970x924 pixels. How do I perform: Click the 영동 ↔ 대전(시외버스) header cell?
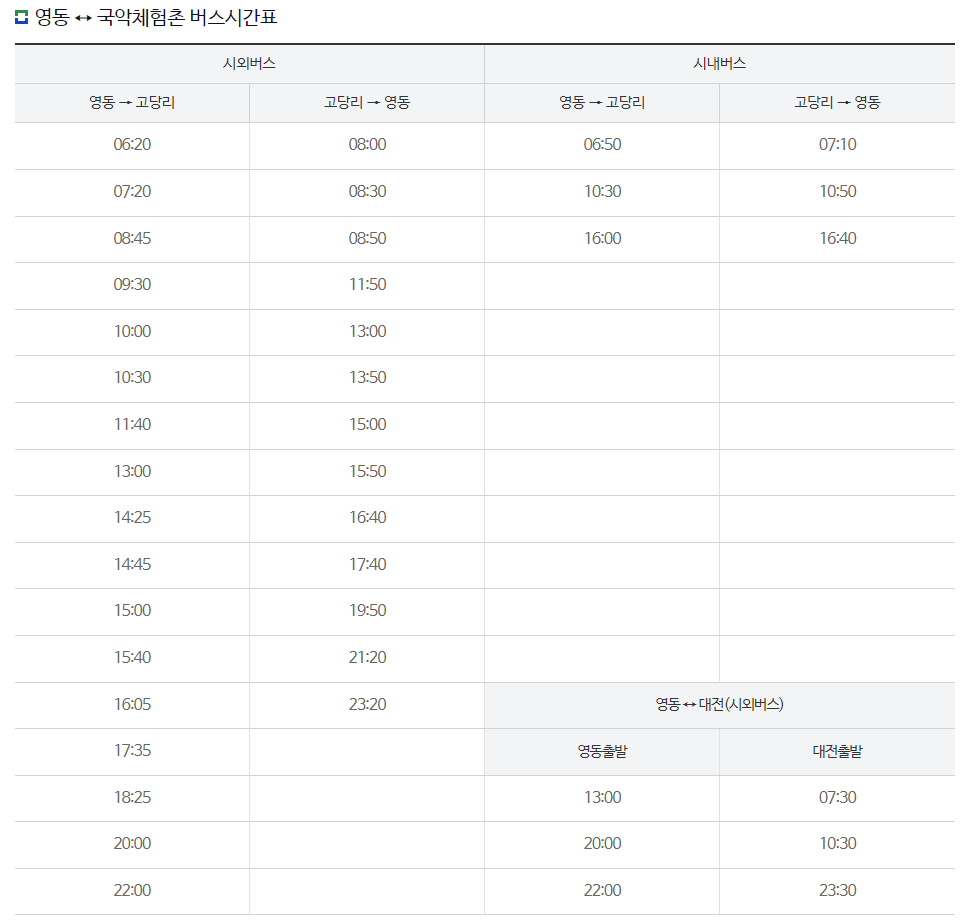[x=719, y=705]
